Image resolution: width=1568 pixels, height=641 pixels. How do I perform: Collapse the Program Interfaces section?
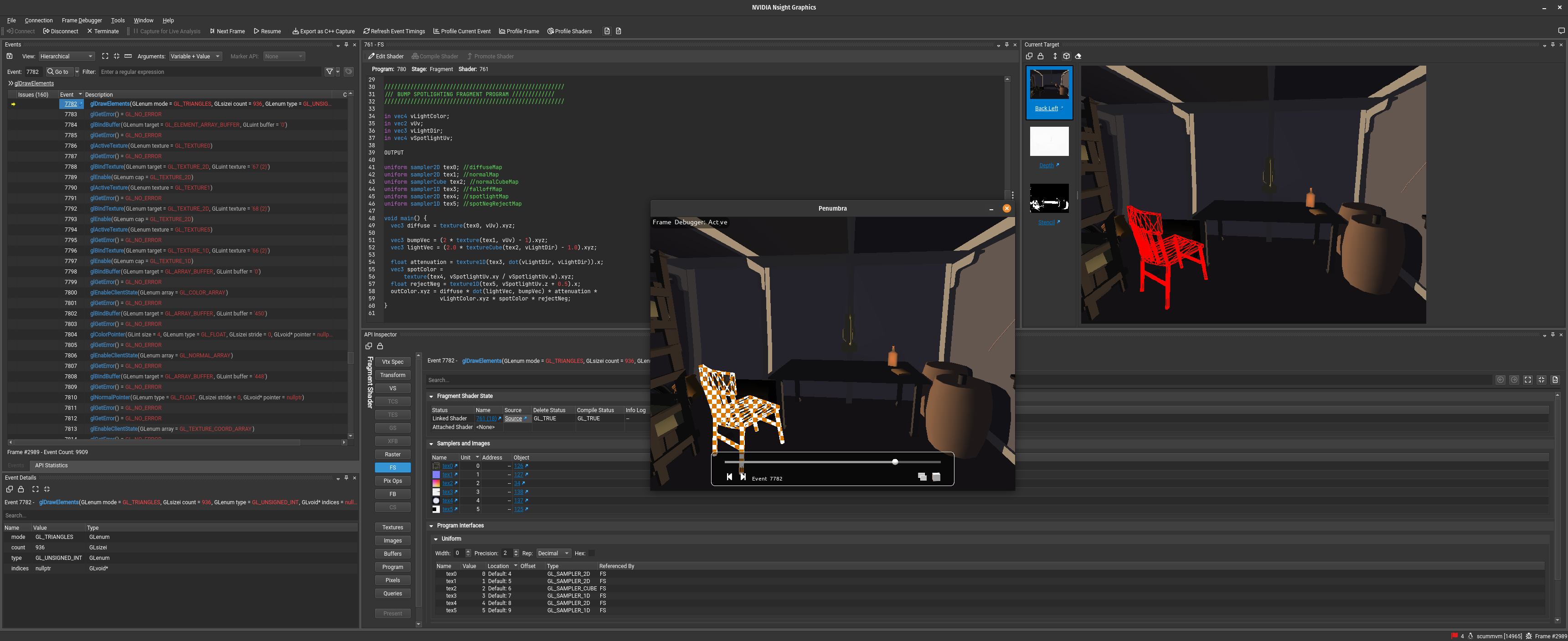[431, 526]
